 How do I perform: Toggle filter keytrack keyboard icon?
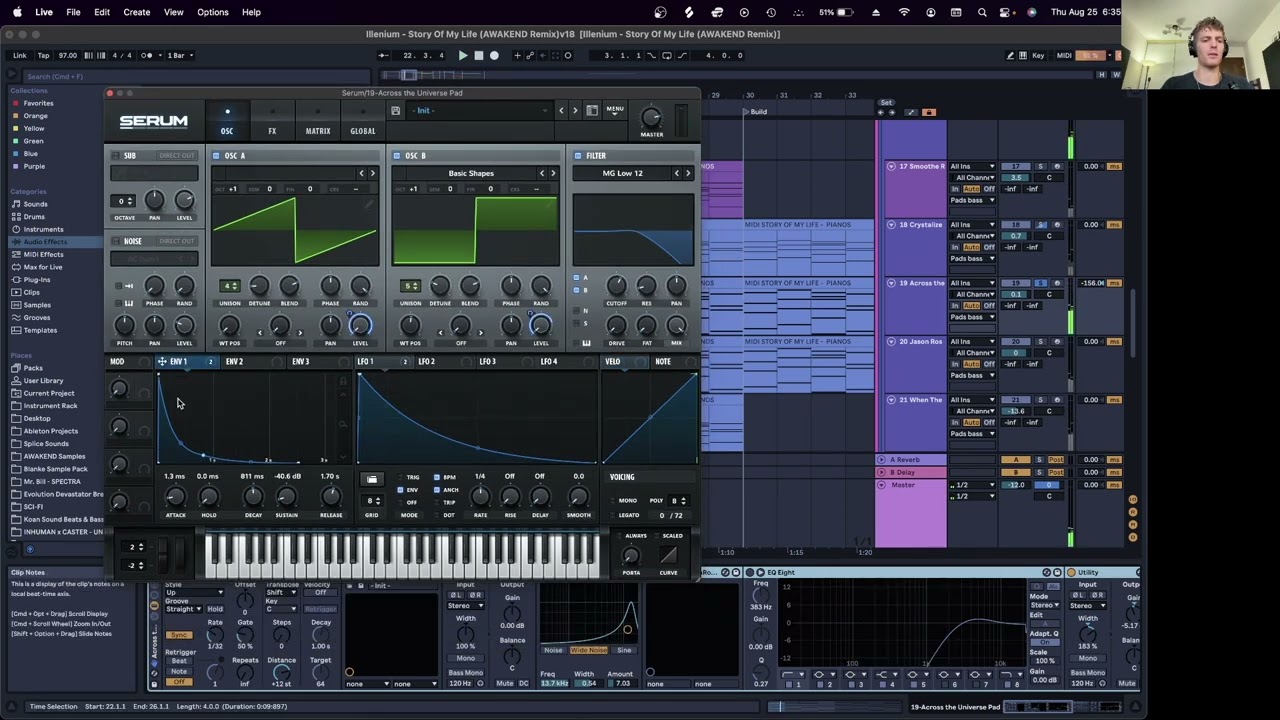point(586,343)
